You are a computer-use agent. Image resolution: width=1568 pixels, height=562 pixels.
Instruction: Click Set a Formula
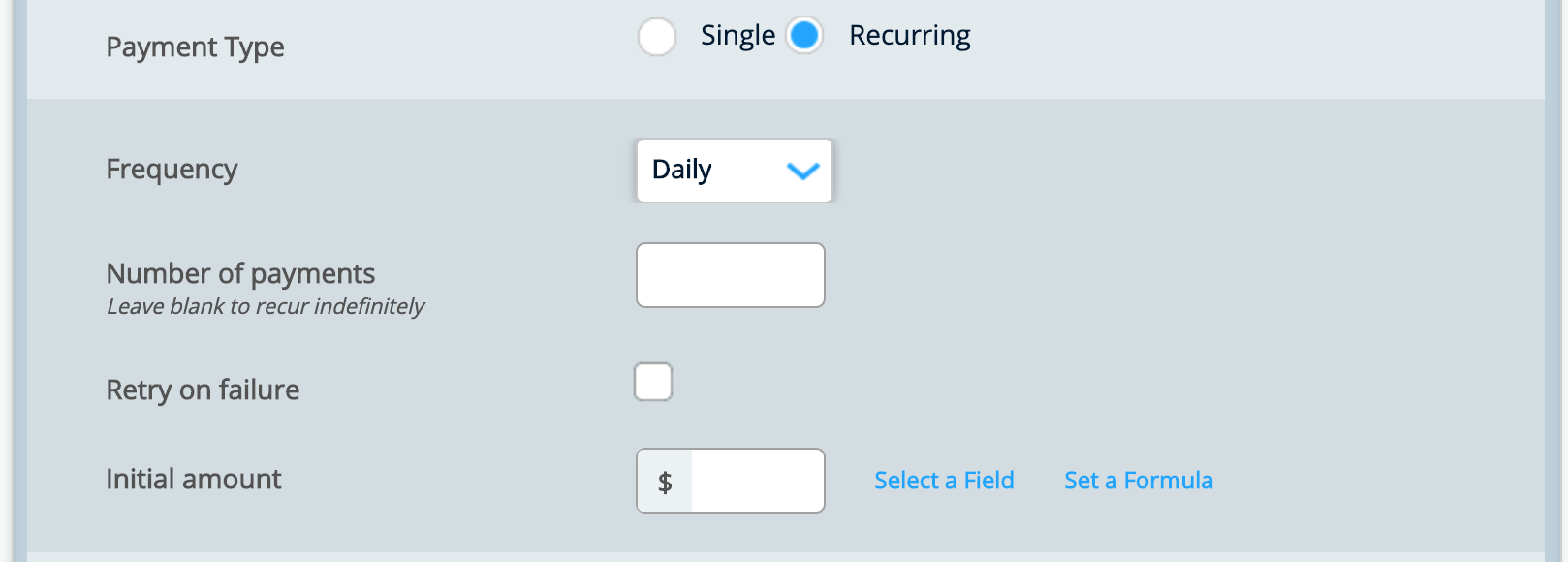1138,480
